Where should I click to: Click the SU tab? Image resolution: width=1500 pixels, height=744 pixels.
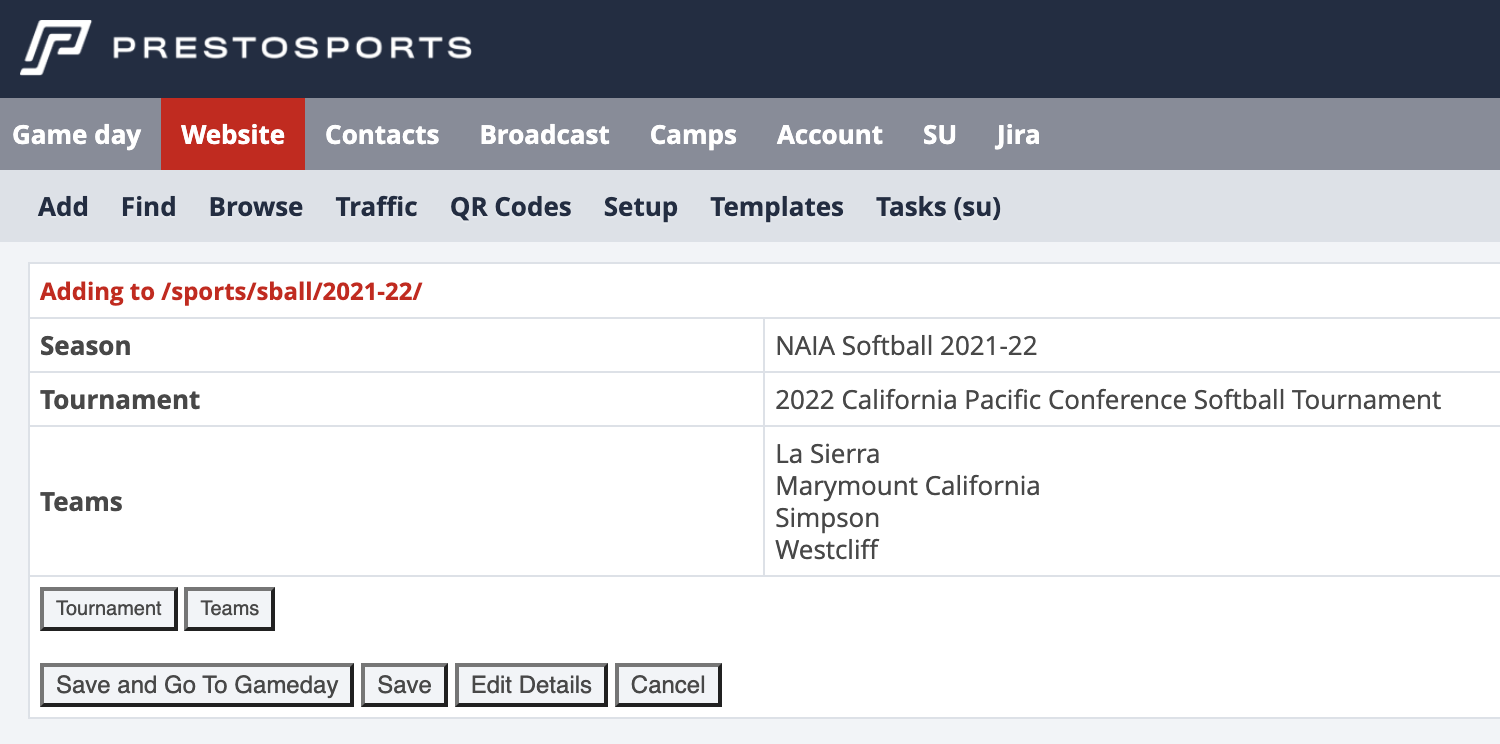pos(939,135)
